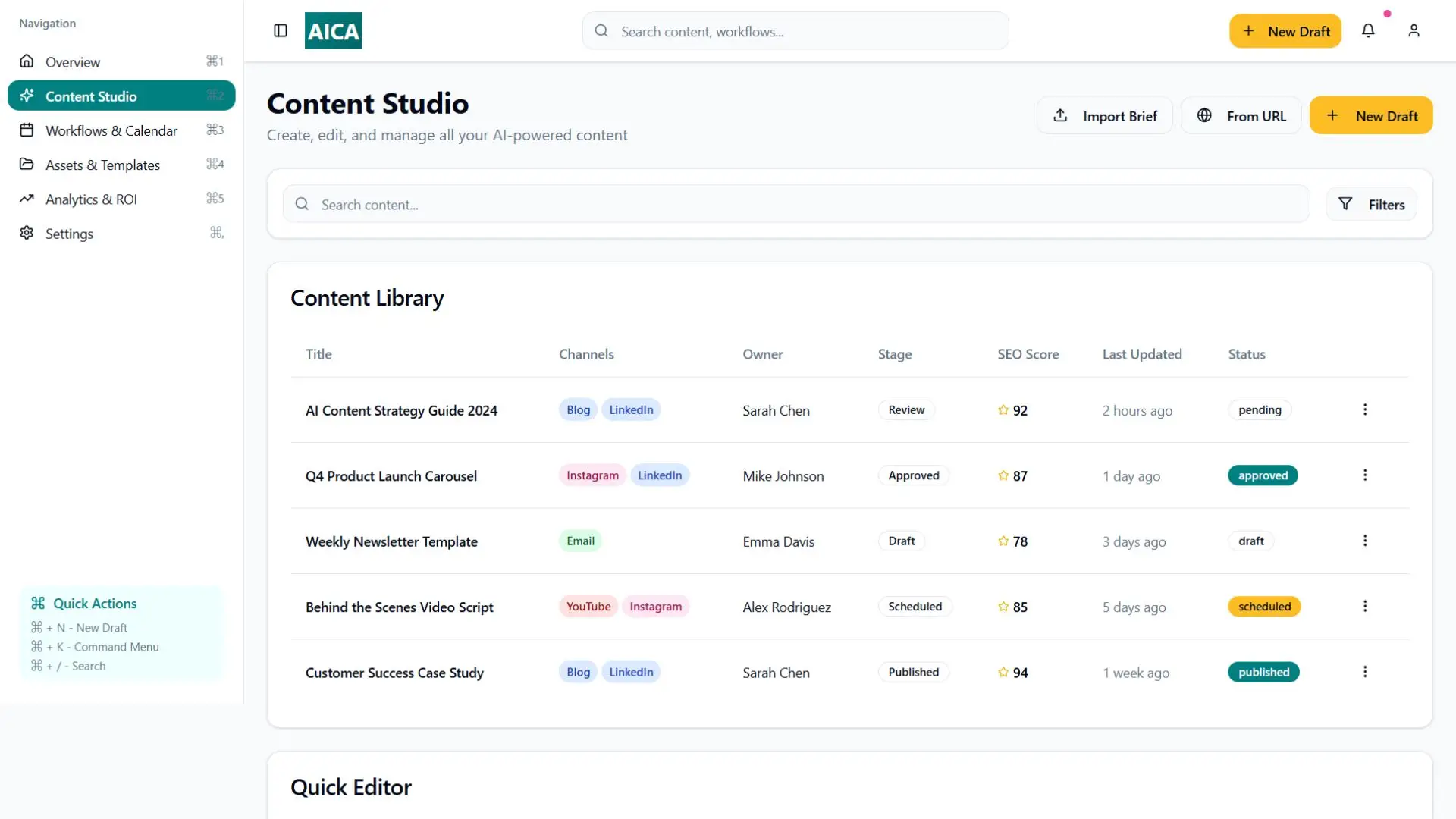
Task: Click New Draft in the top header
Action: pos(1285,31)
